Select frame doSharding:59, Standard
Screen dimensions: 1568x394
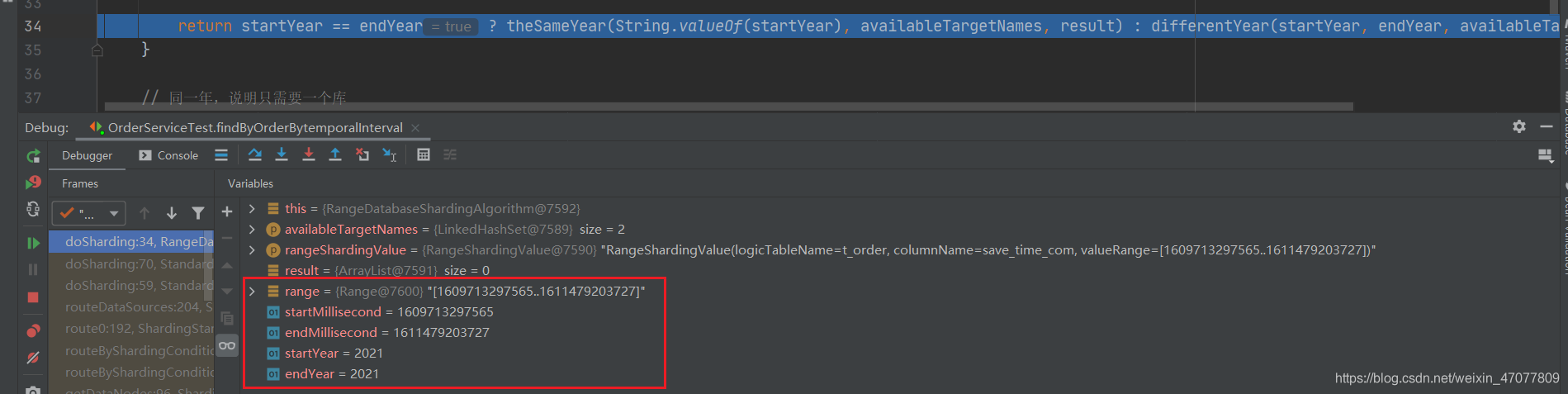pyautogui.click(x=131, y=286)
